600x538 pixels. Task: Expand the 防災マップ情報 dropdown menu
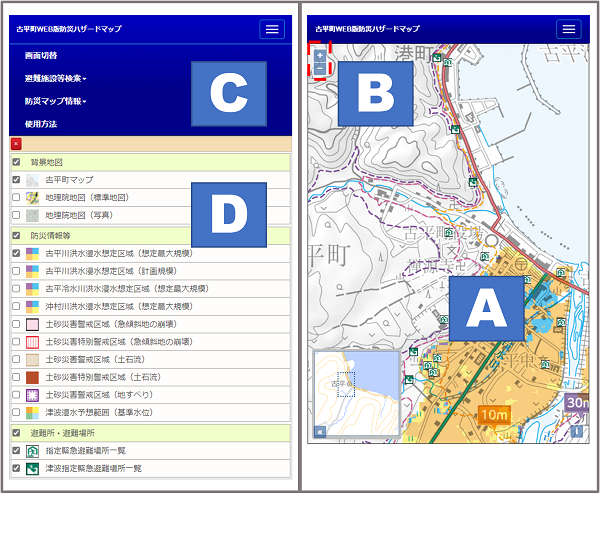55,101
